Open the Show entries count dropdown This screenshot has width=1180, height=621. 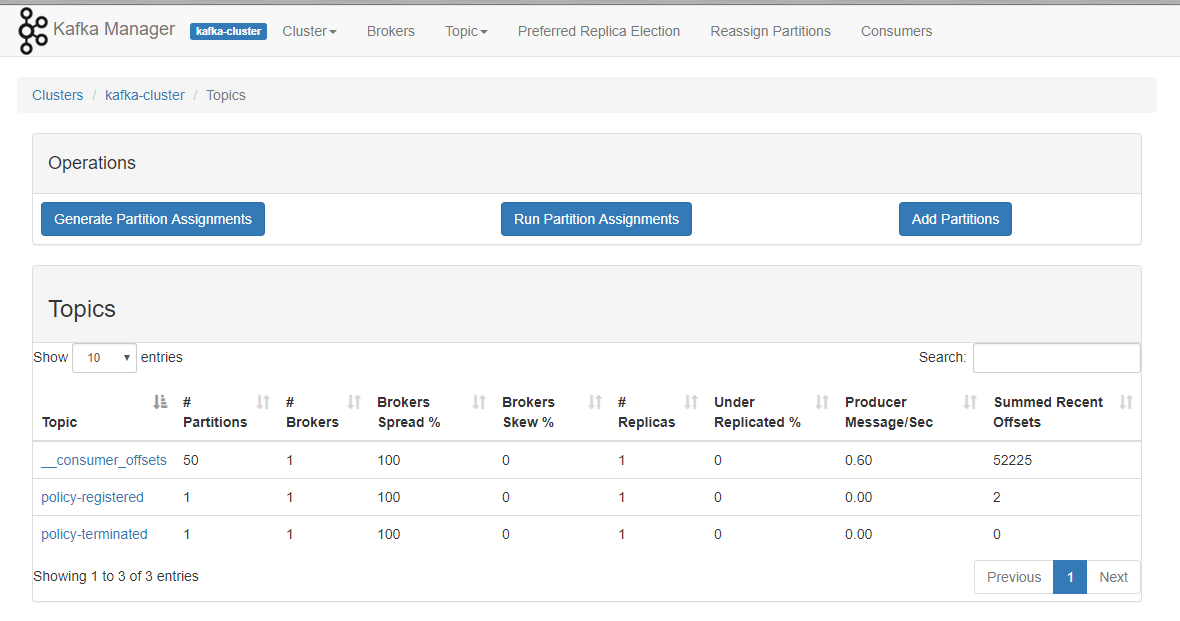(x=105, y=358)
